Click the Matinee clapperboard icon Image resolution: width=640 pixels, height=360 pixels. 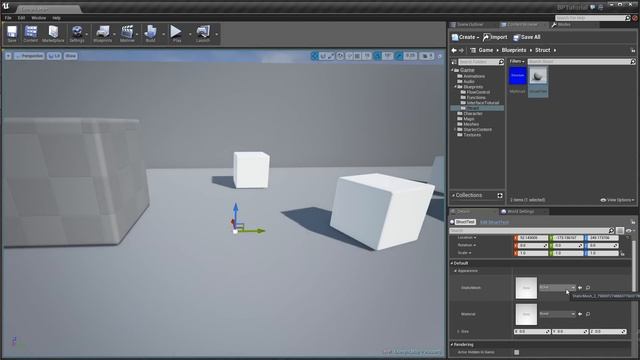(127, 33)
